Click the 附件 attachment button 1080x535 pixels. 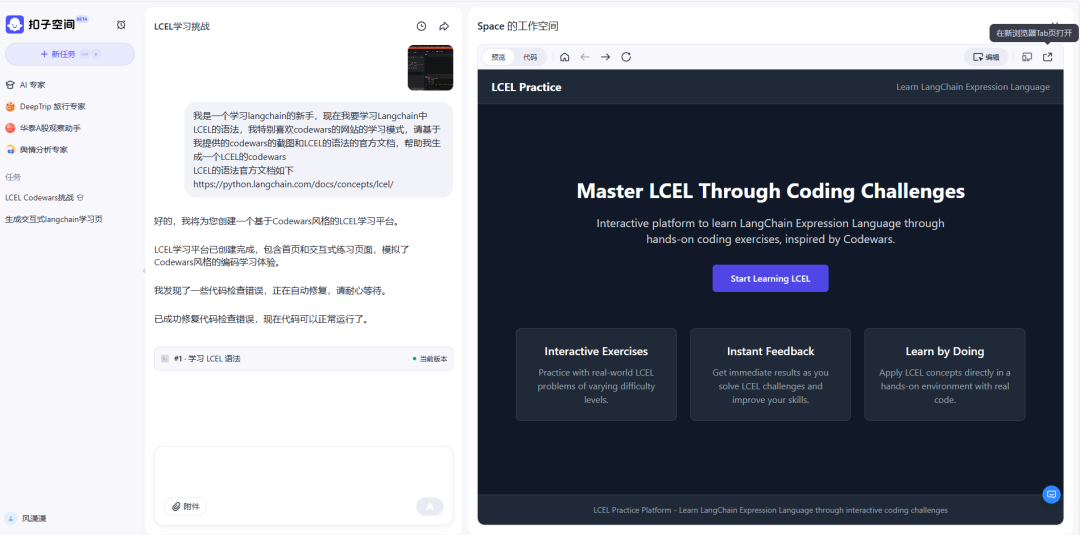coord(185,507)
